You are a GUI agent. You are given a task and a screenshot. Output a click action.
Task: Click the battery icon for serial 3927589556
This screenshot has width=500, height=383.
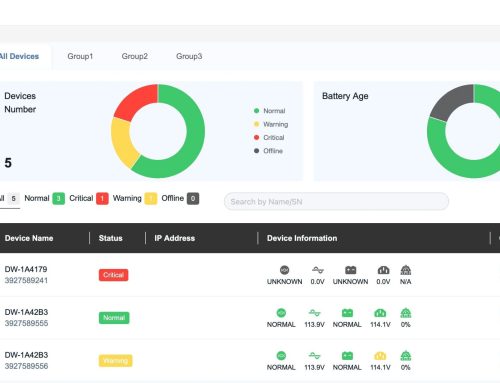coord(347,356)
